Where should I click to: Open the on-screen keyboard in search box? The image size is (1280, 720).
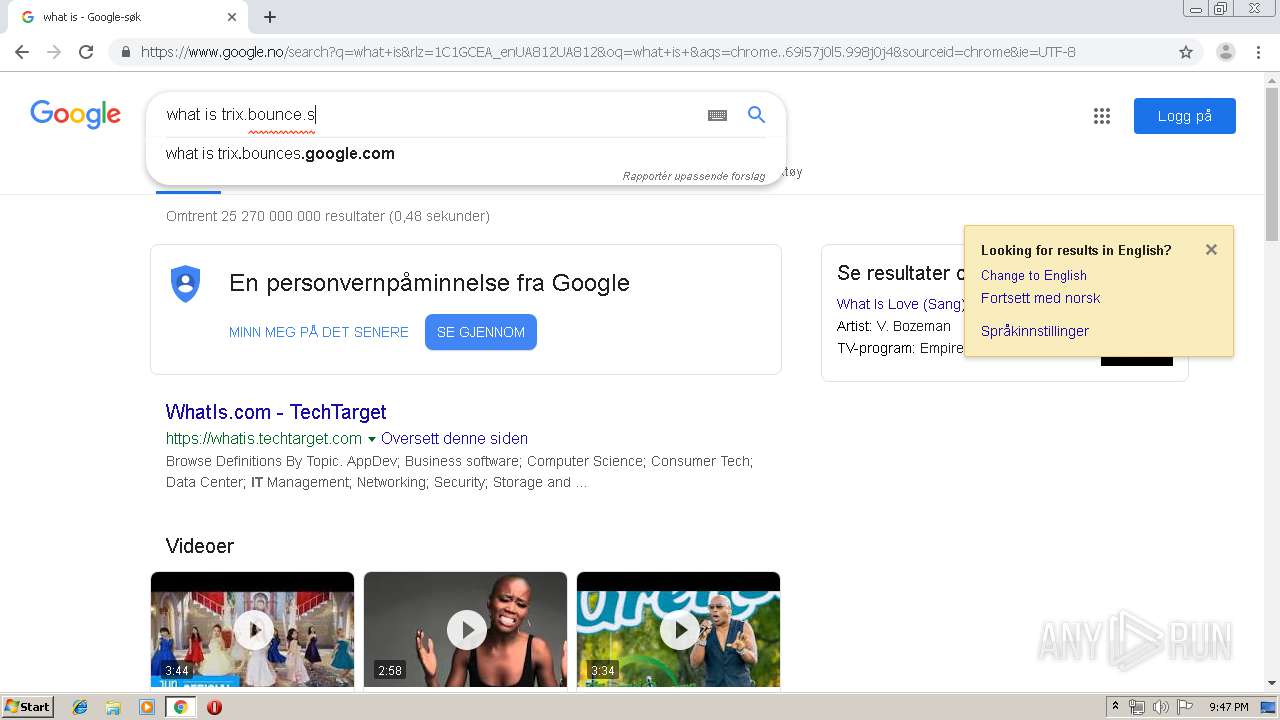pos(717,115)
